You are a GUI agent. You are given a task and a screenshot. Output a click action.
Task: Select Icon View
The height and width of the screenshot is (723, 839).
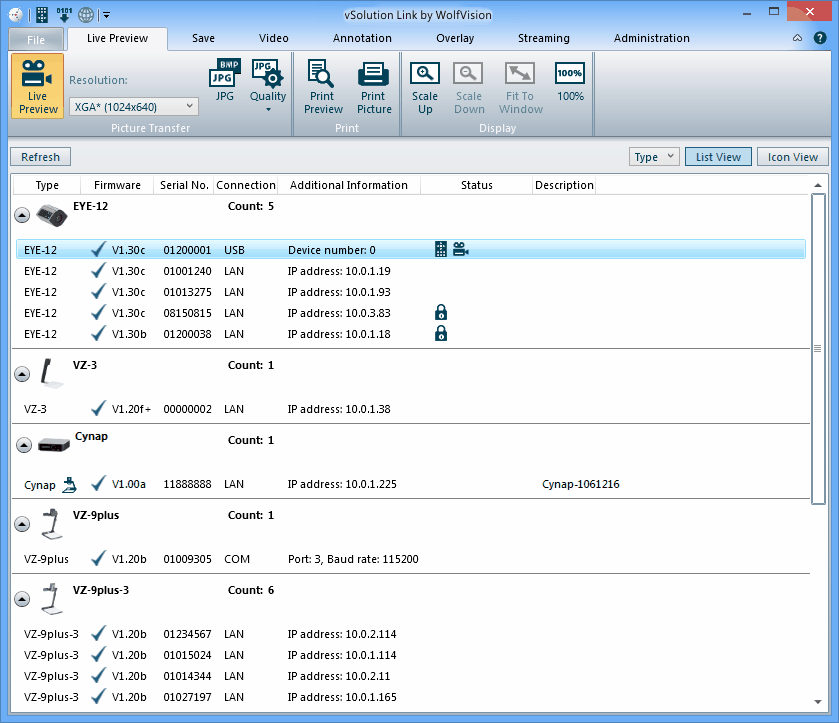[792, 157]
